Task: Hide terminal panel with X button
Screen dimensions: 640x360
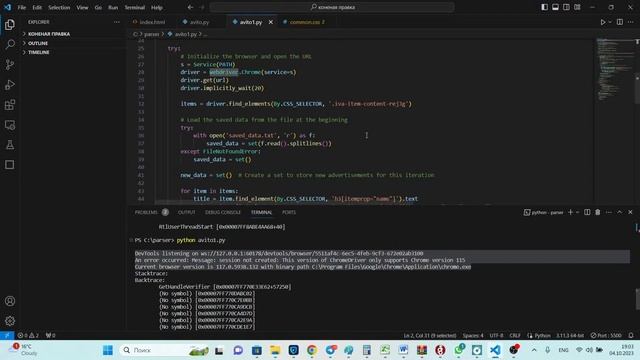Action: [x=630, y=212]
